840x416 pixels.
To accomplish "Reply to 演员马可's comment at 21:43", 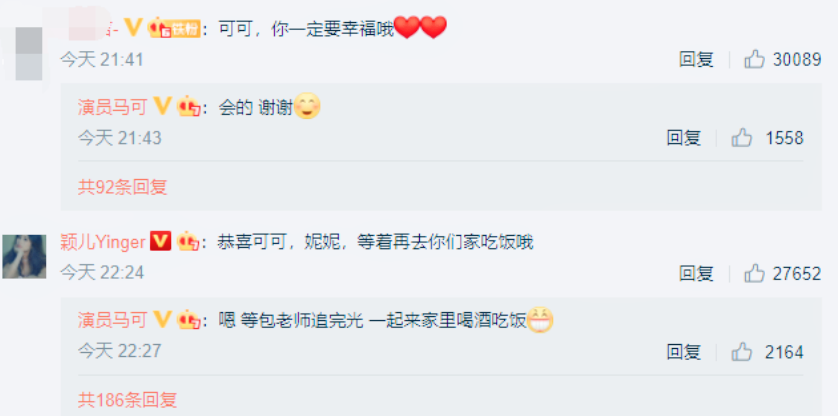I will coord(684,138).
